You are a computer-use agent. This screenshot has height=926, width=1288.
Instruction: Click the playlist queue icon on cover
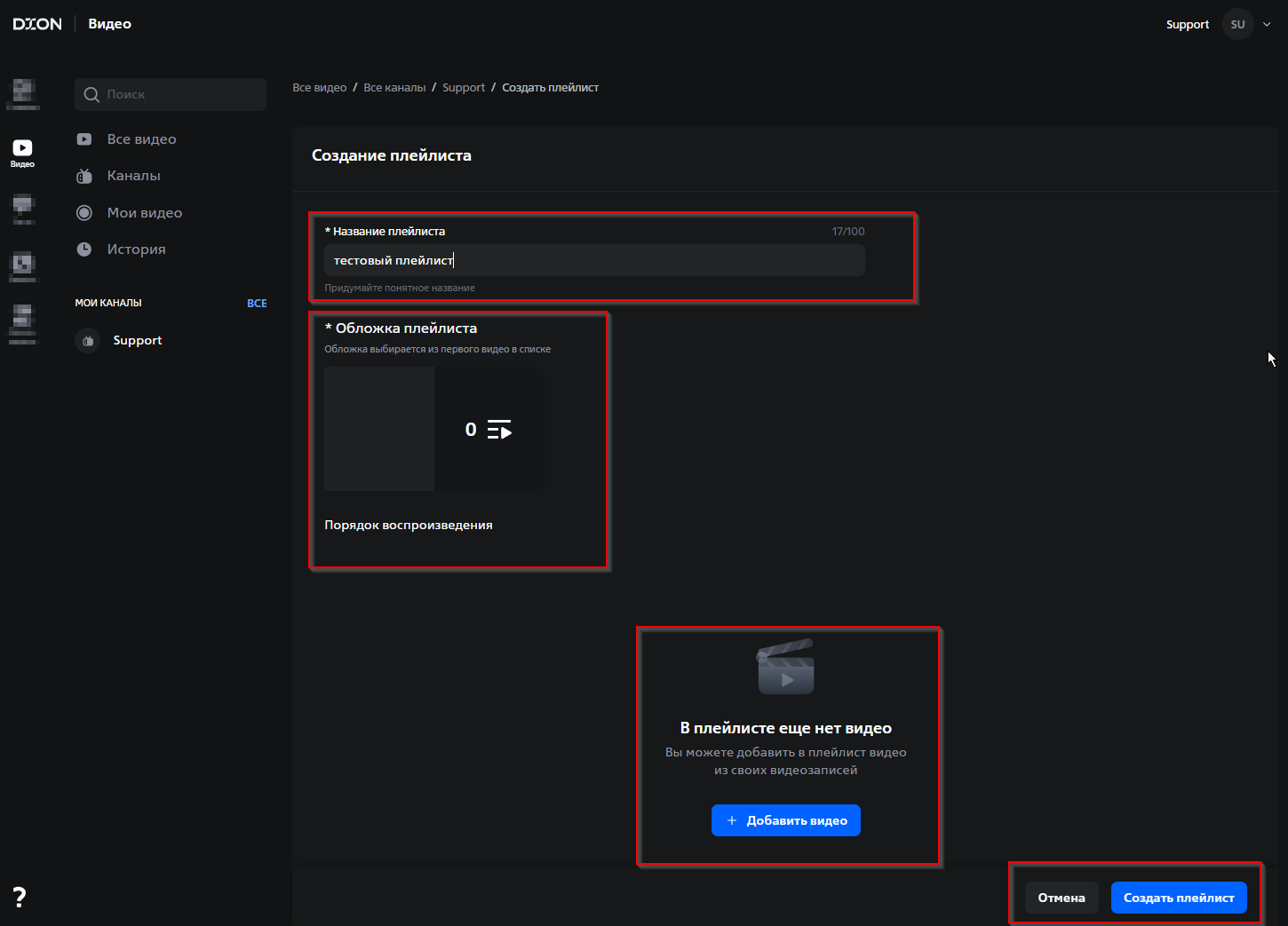[499, 430]
